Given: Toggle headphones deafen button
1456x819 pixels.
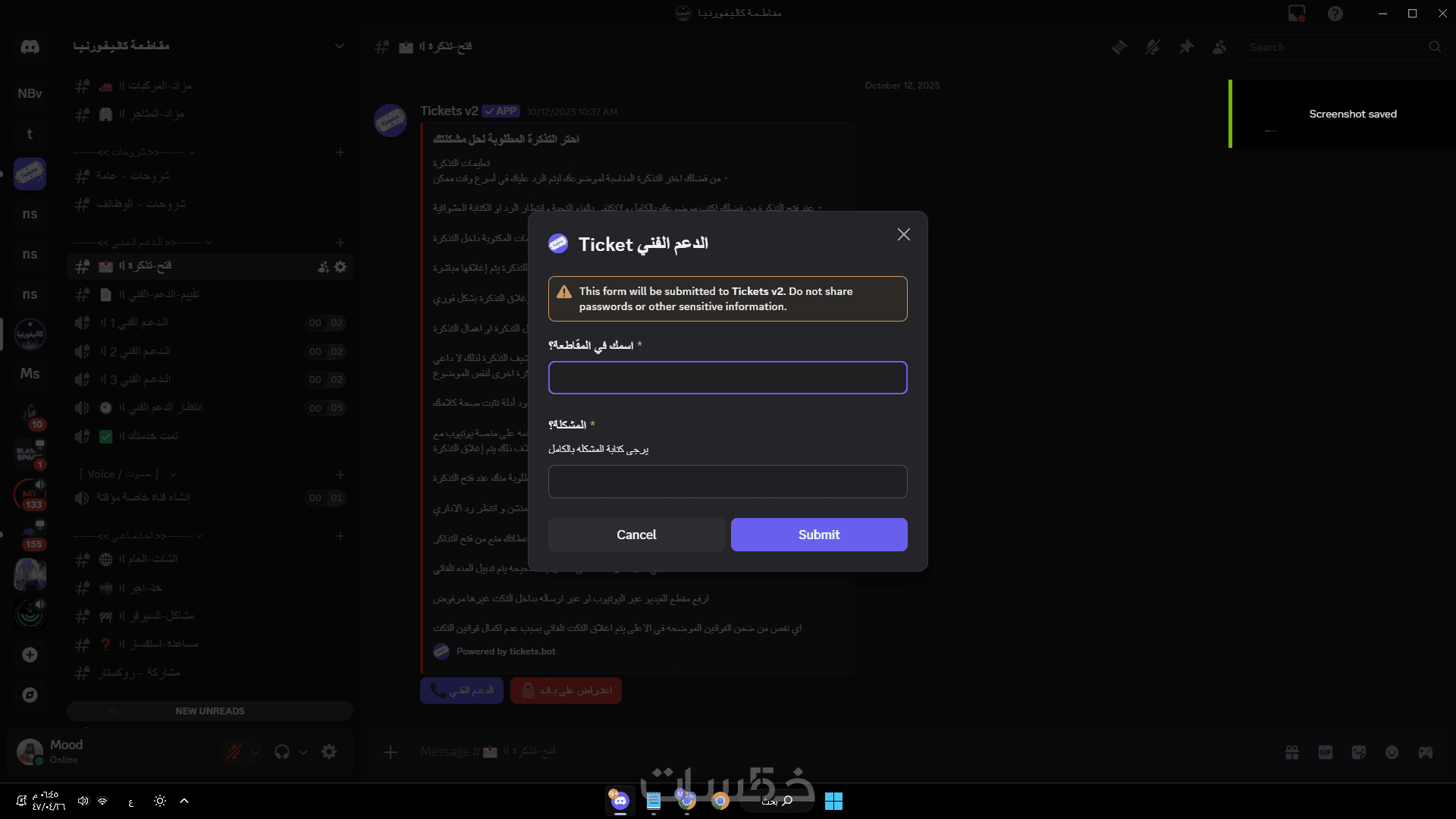Looking at the screenshot, I should [x=282, y=752].
